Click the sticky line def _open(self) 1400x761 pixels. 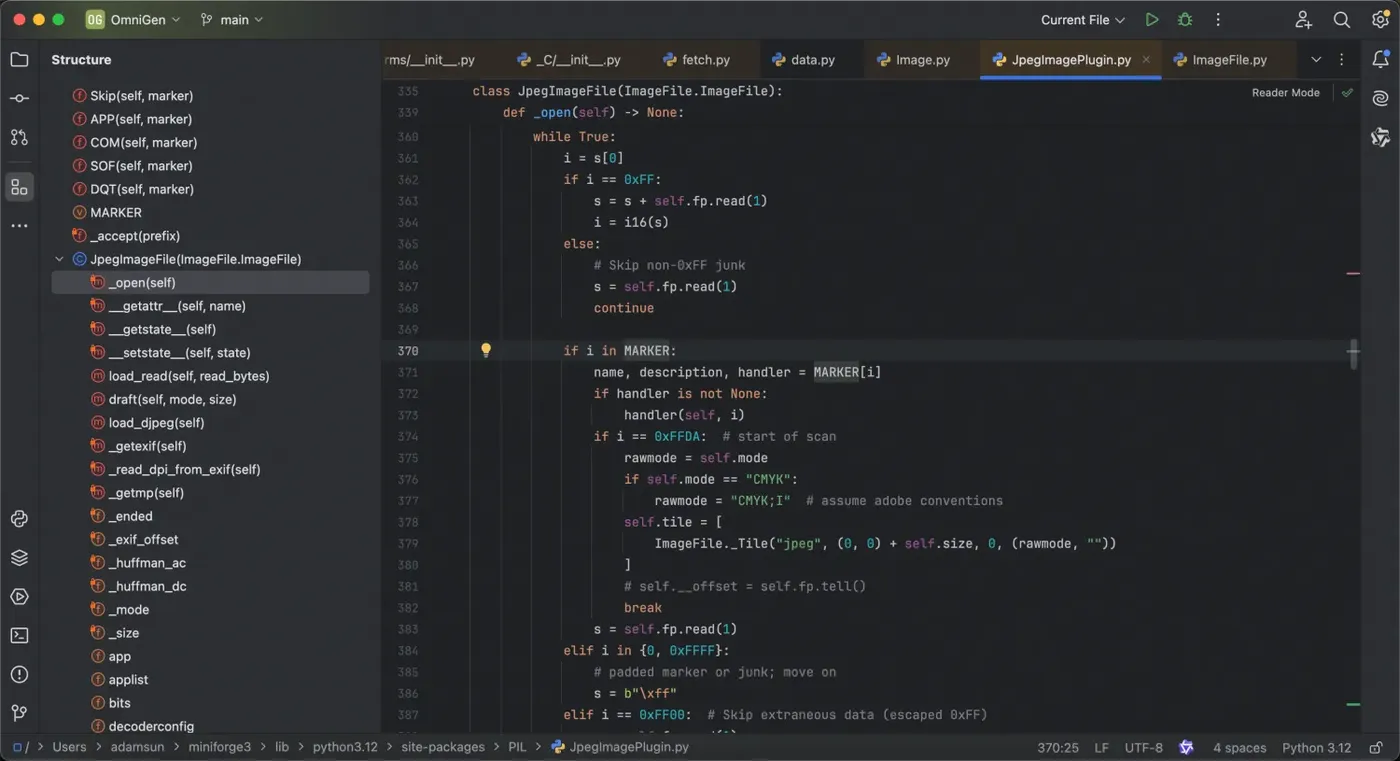(x=593, y=112)
